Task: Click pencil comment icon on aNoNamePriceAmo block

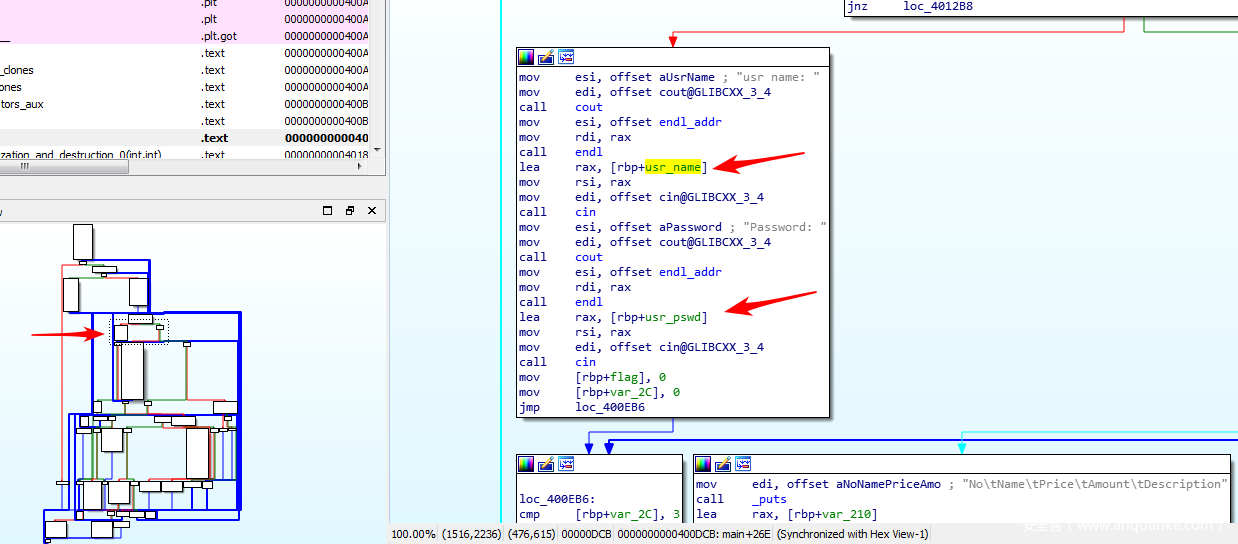Action: tap(723, 464)
